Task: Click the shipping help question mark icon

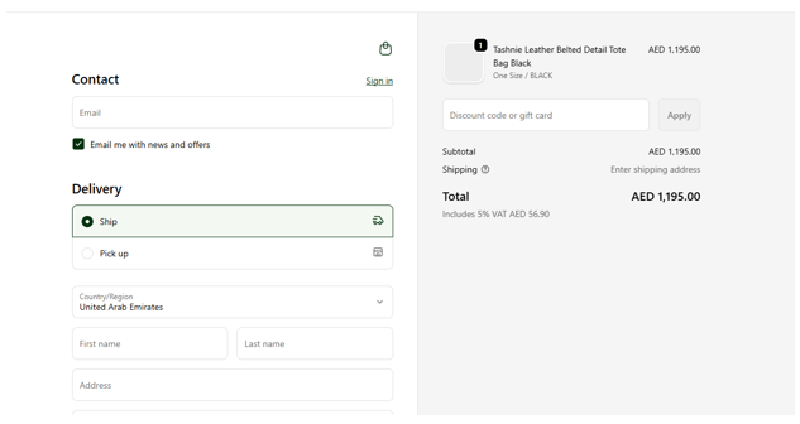Action: 486,170
